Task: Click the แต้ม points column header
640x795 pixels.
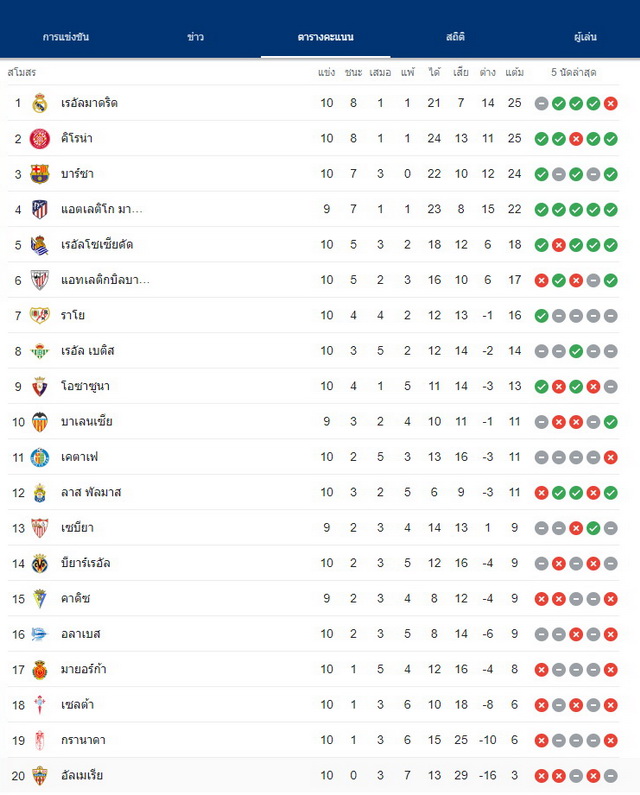Action: point(514,73)
